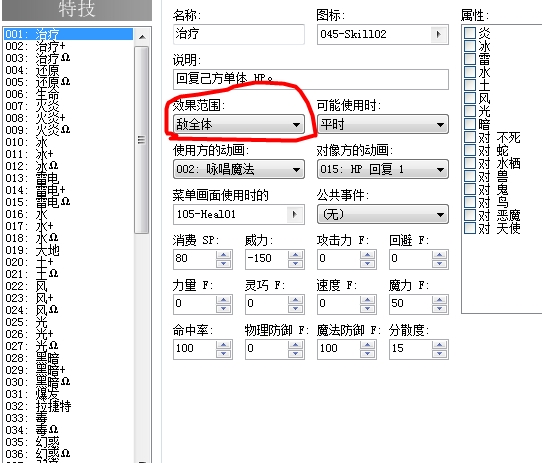Screen dimensions: 542x463
Task: Enable the 暗 attribute checkbox
Action: (x=470, y=124)
